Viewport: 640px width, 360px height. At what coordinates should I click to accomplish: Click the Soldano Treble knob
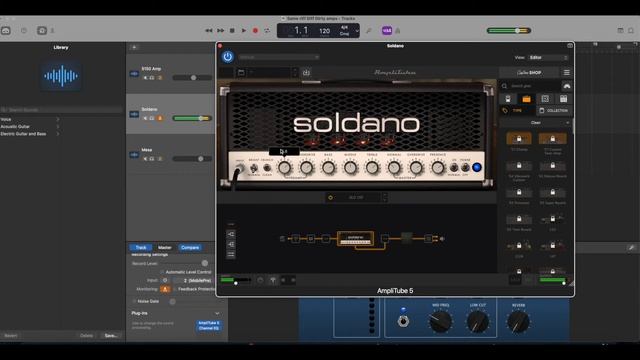click(x=372, y=167)
